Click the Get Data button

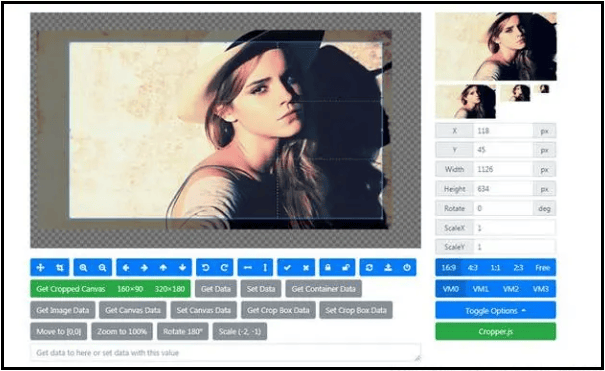(x=216, y=289)
